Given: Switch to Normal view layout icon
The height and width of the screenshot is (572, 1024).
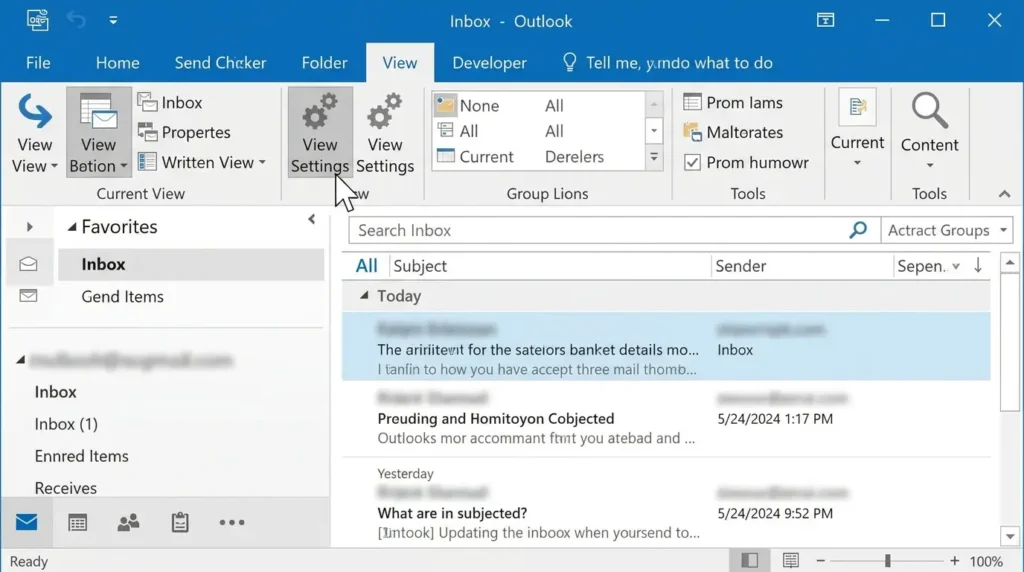Looking at the screenshot, I should [749, 560].
